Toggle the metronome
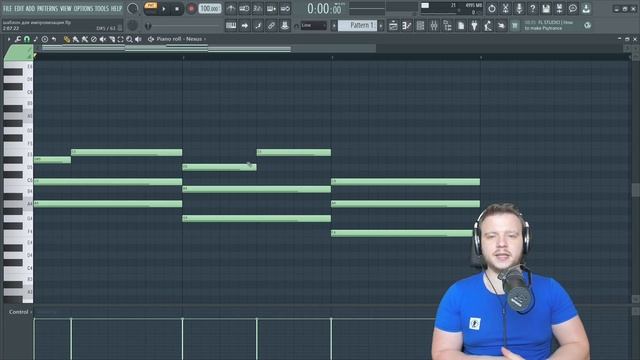This screenshot has width=640, height=360. tap(231, 9)
